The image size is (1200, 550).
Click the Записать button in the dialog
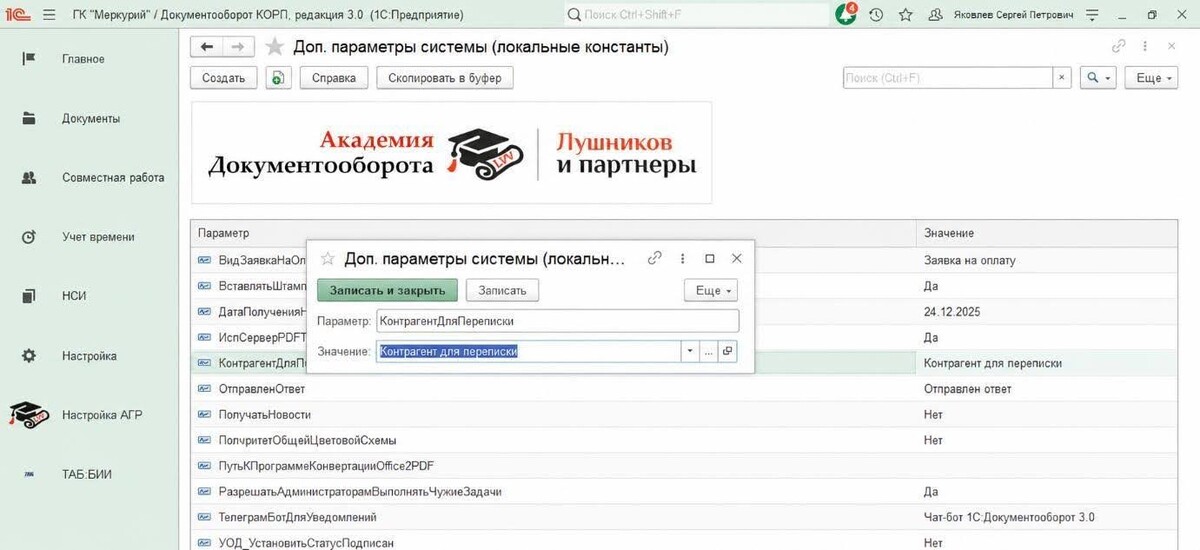coord(502,290)
